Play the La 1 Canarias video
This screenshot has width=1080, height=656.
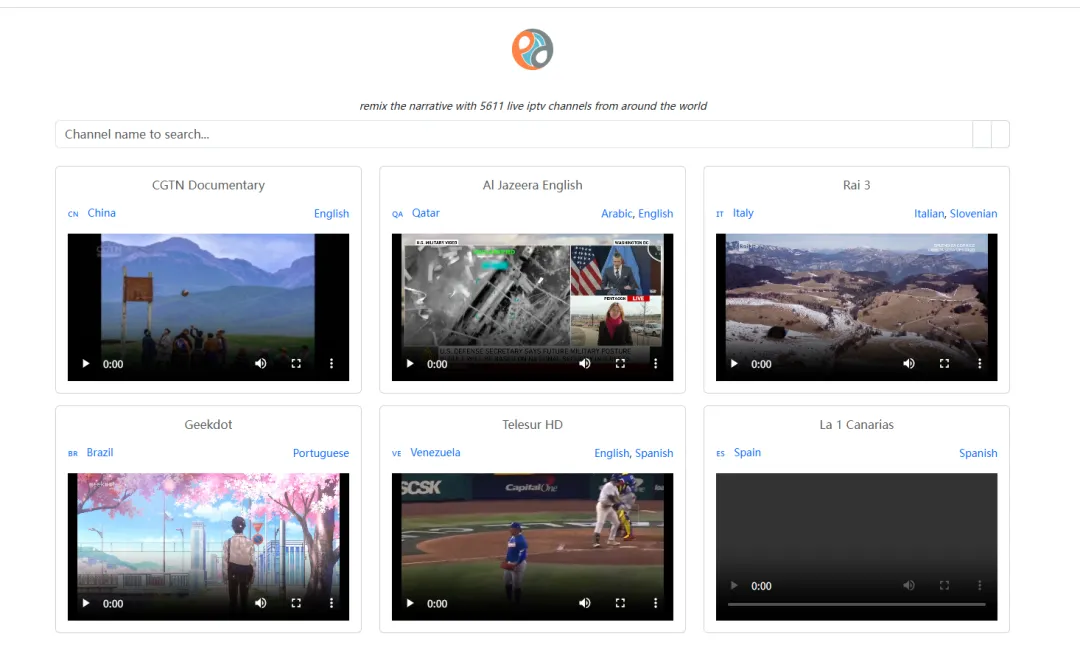pyautogui.click(x=734, y=586)
